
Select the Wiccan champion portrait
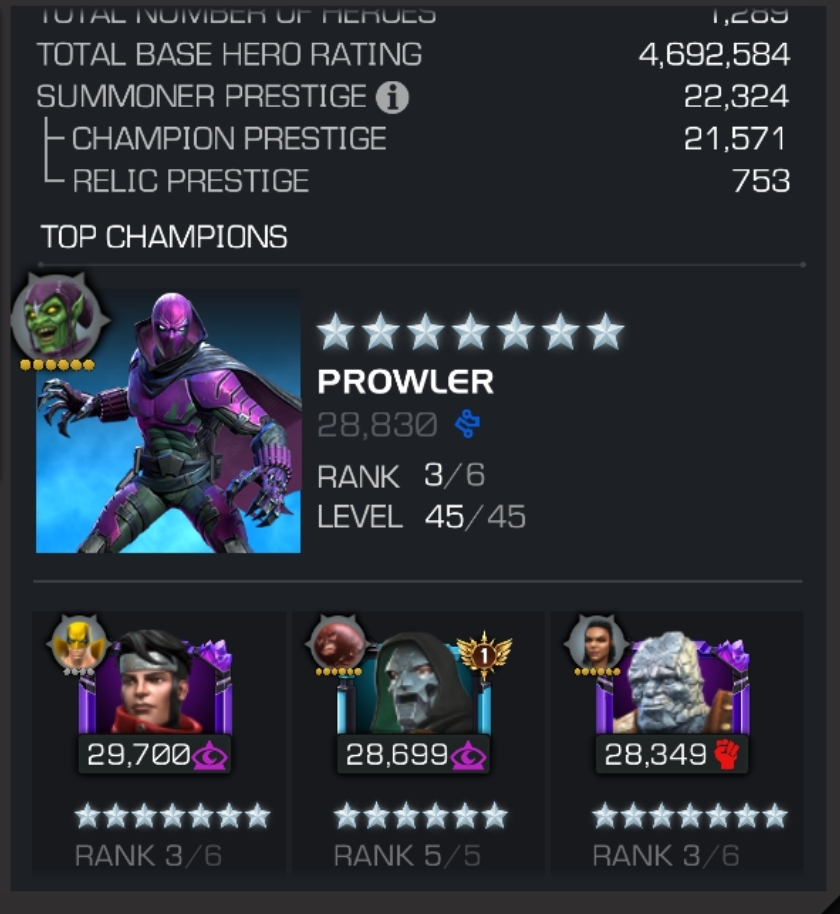pos(156,683)
